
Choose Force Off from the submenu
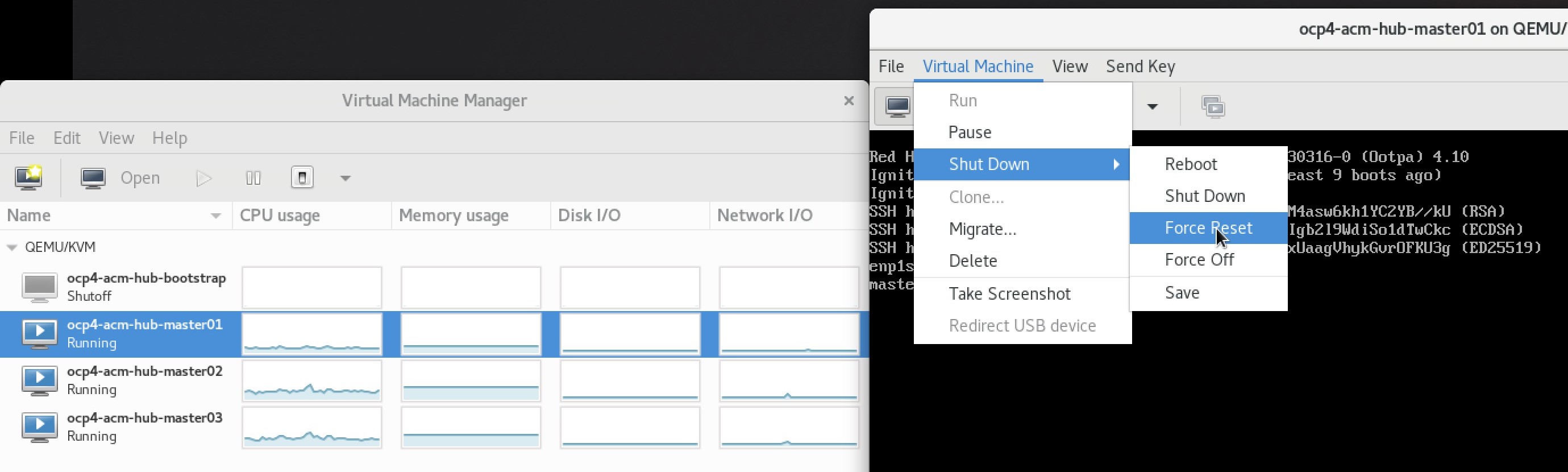click(1199, 259)
